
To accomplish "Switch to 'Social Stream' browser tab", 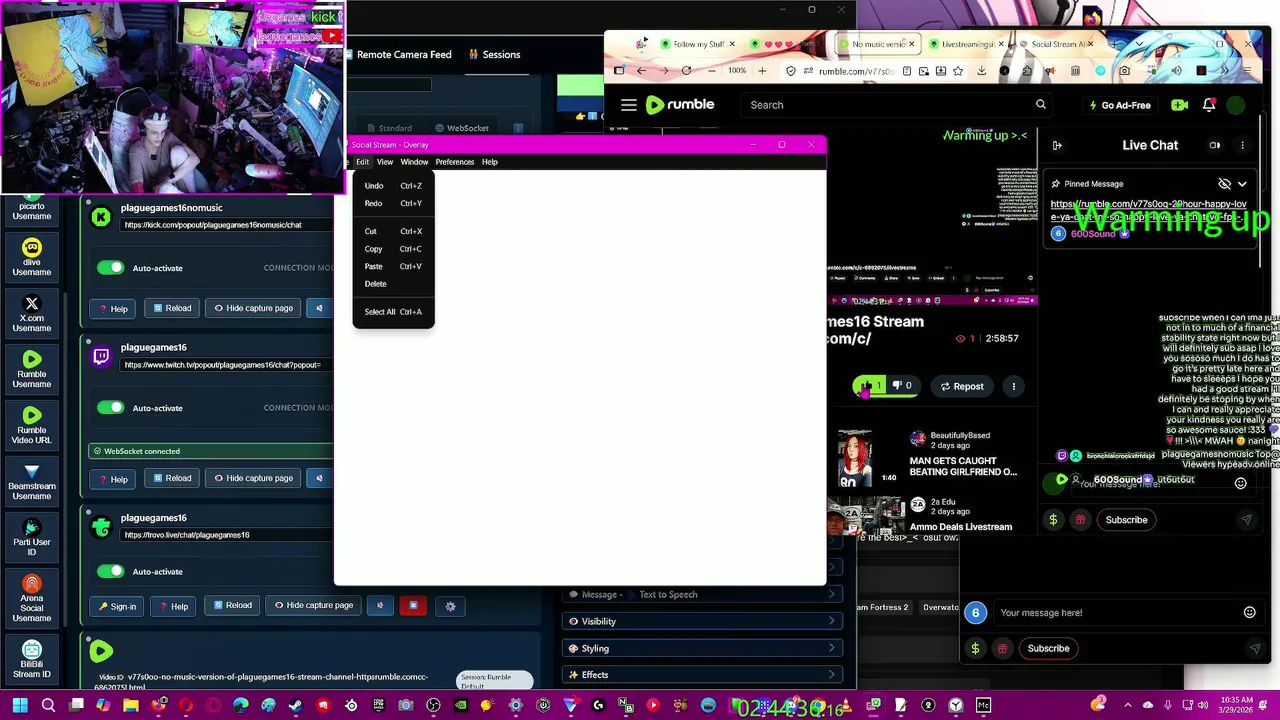I will pos(1058,44).
